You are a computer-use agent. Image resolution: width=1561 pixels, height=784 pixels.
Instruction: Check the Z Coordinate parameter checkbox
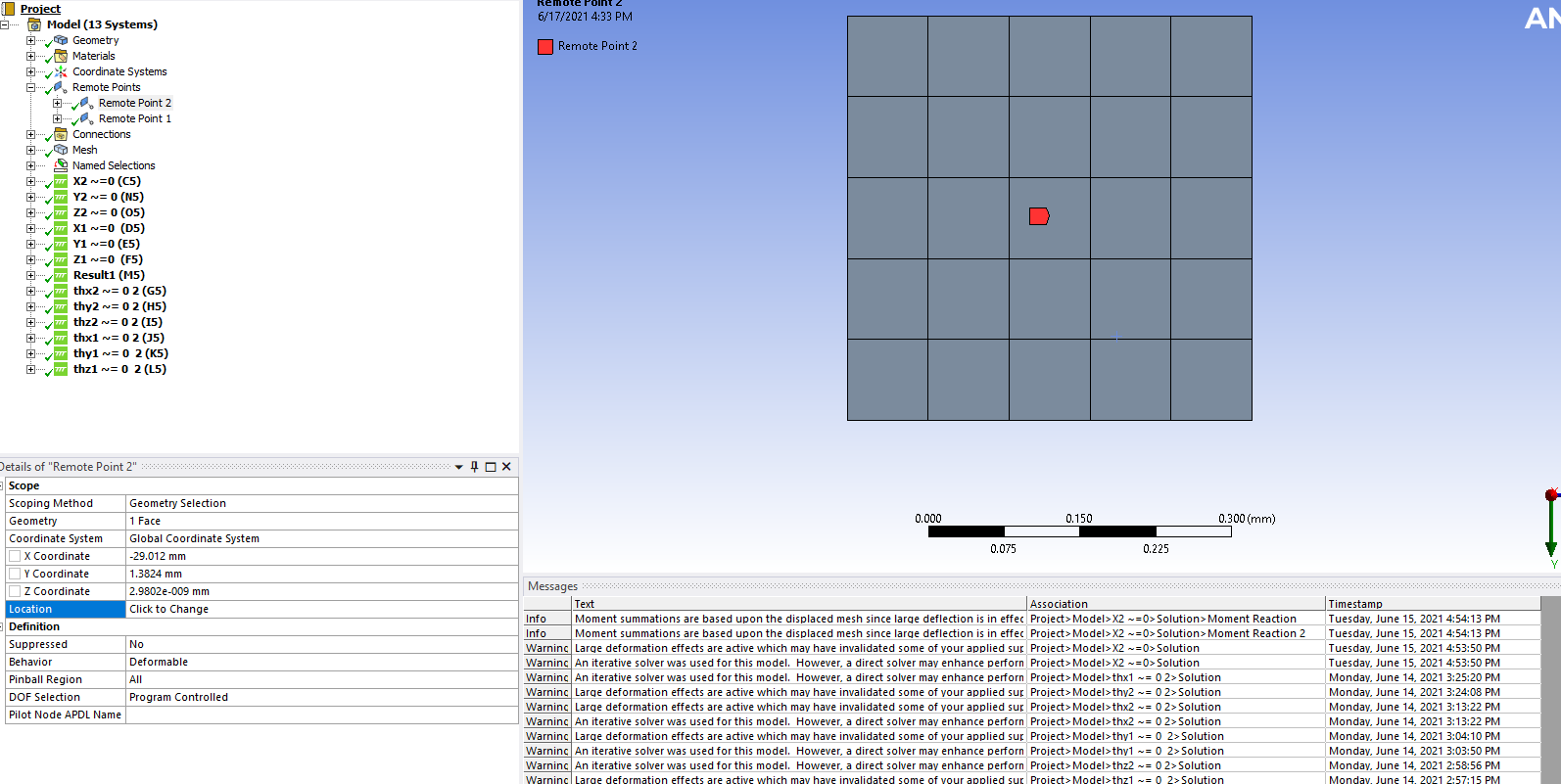point(15,591)
